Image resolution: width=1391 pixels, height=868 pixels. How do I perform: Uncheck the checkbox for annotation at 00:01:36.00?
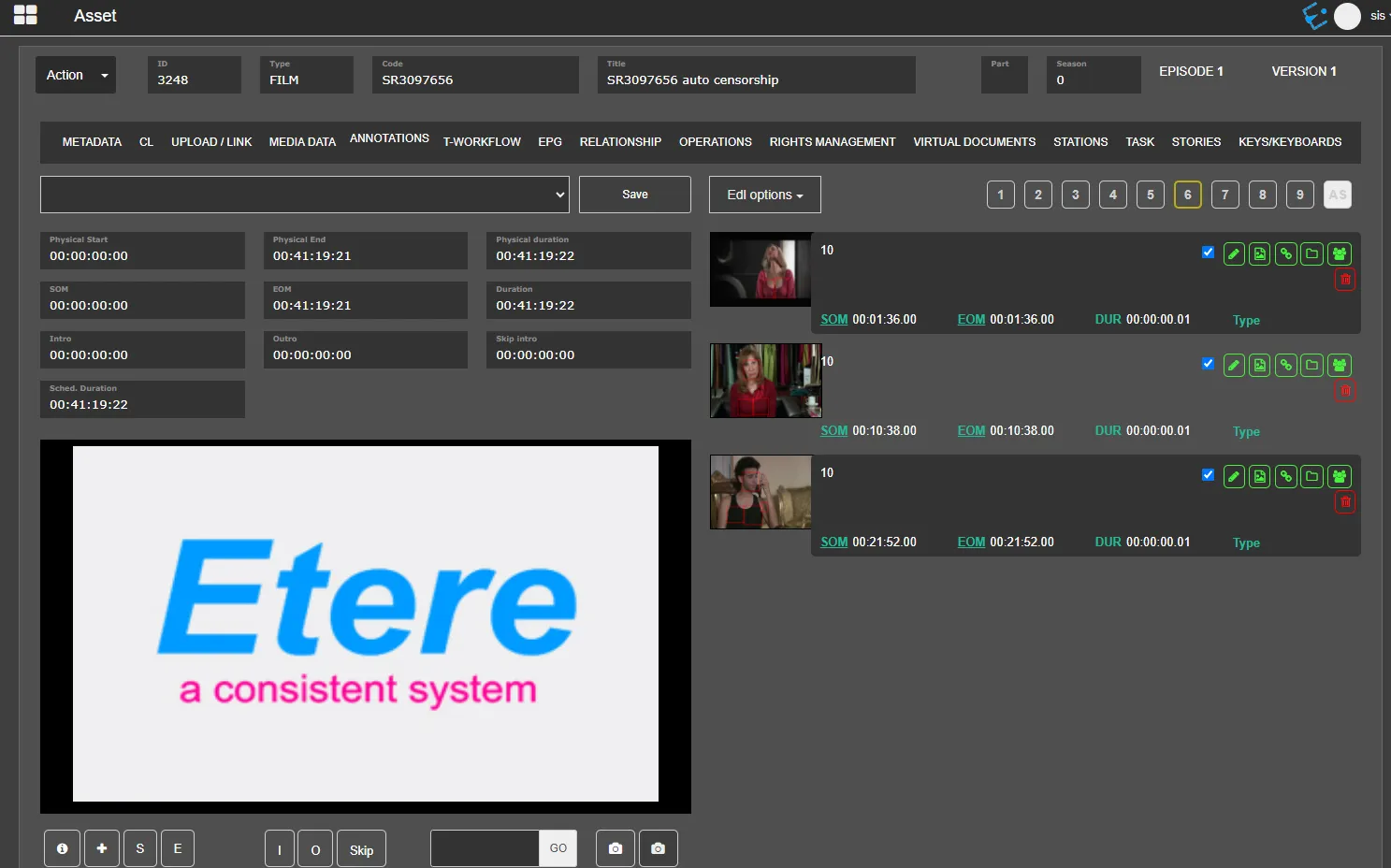[1208, 253]
